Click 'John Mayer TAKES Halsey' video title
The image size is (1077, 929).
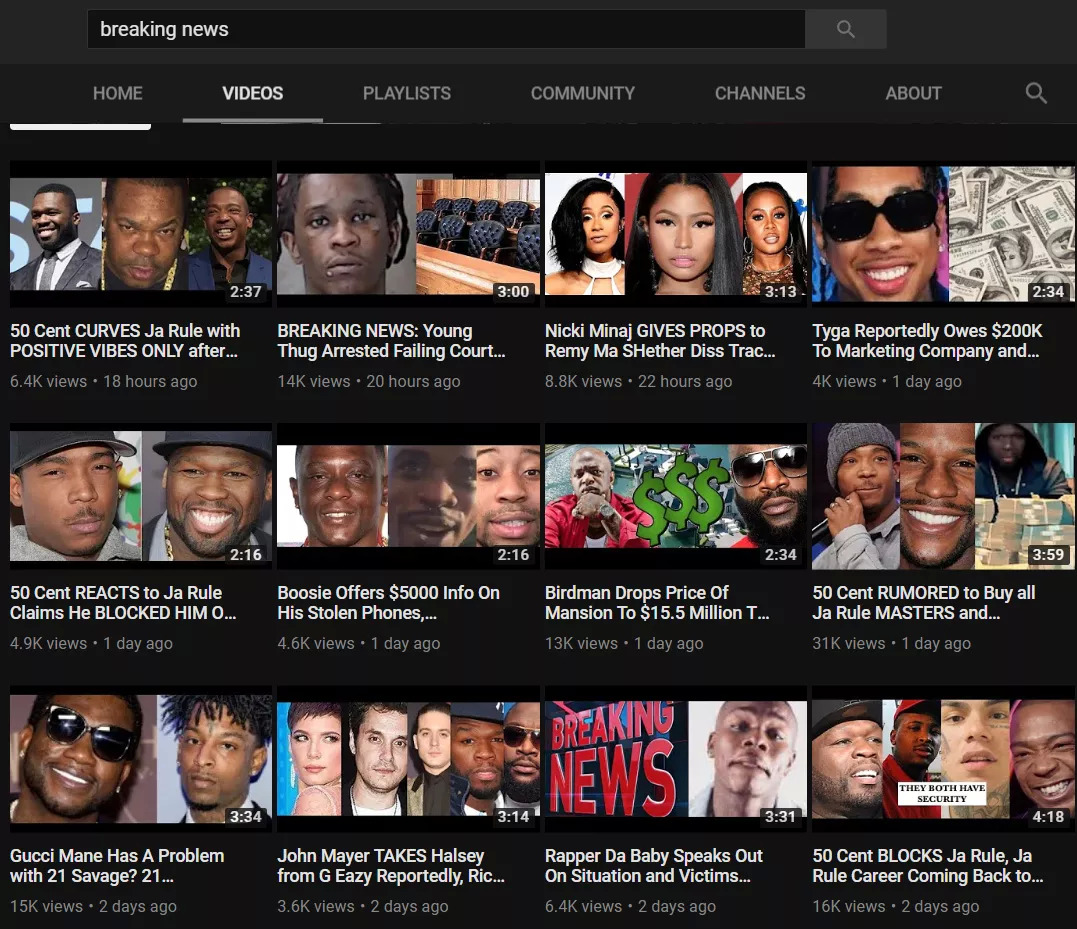390,866
